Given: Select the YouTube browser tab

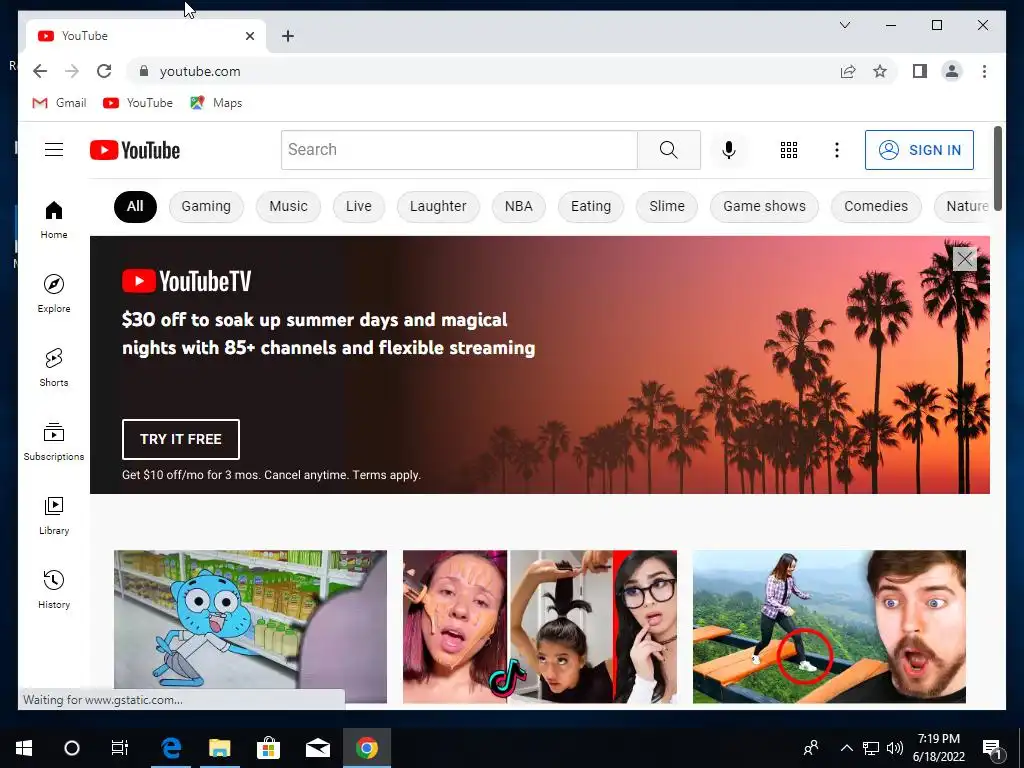Looking at the screenshot, I should coord(146,36).
